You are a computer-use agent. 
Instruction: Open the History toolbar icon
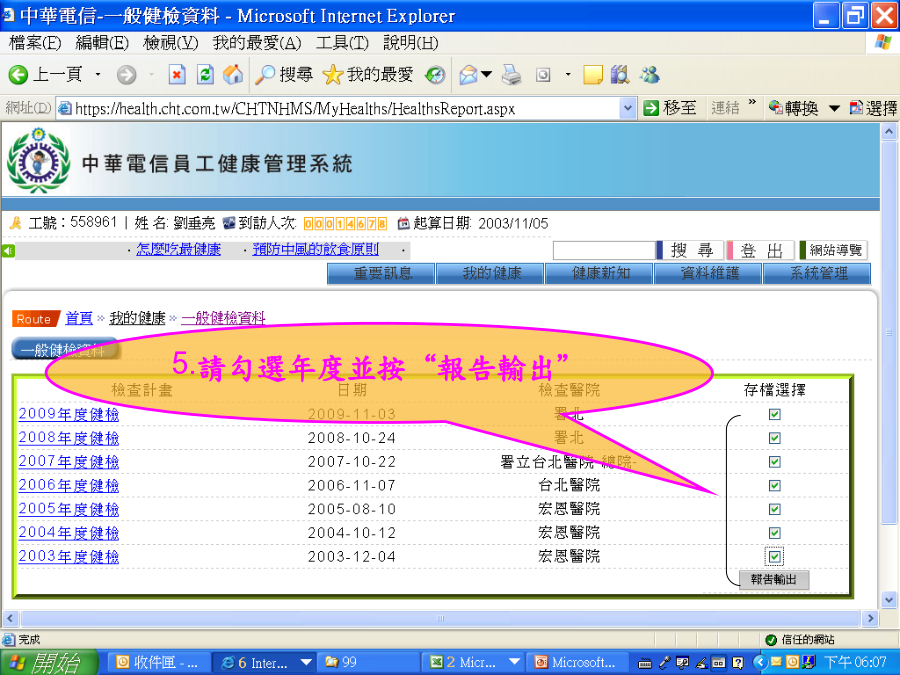(435, 75)
